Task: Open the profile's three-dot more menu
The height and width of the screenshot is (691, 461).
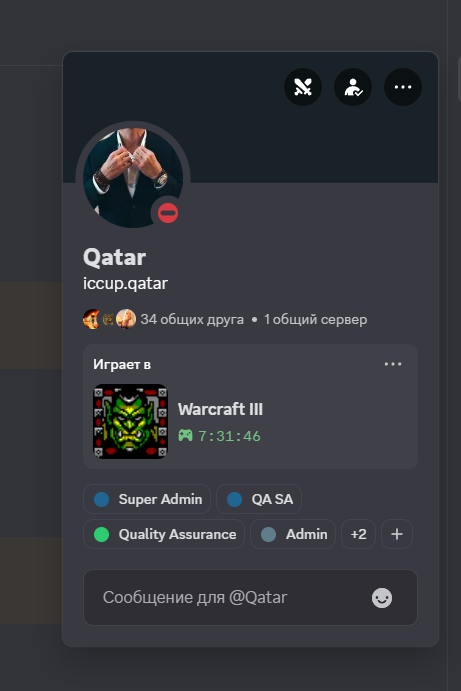Action: pyautogui.click(x=403, y=87)
